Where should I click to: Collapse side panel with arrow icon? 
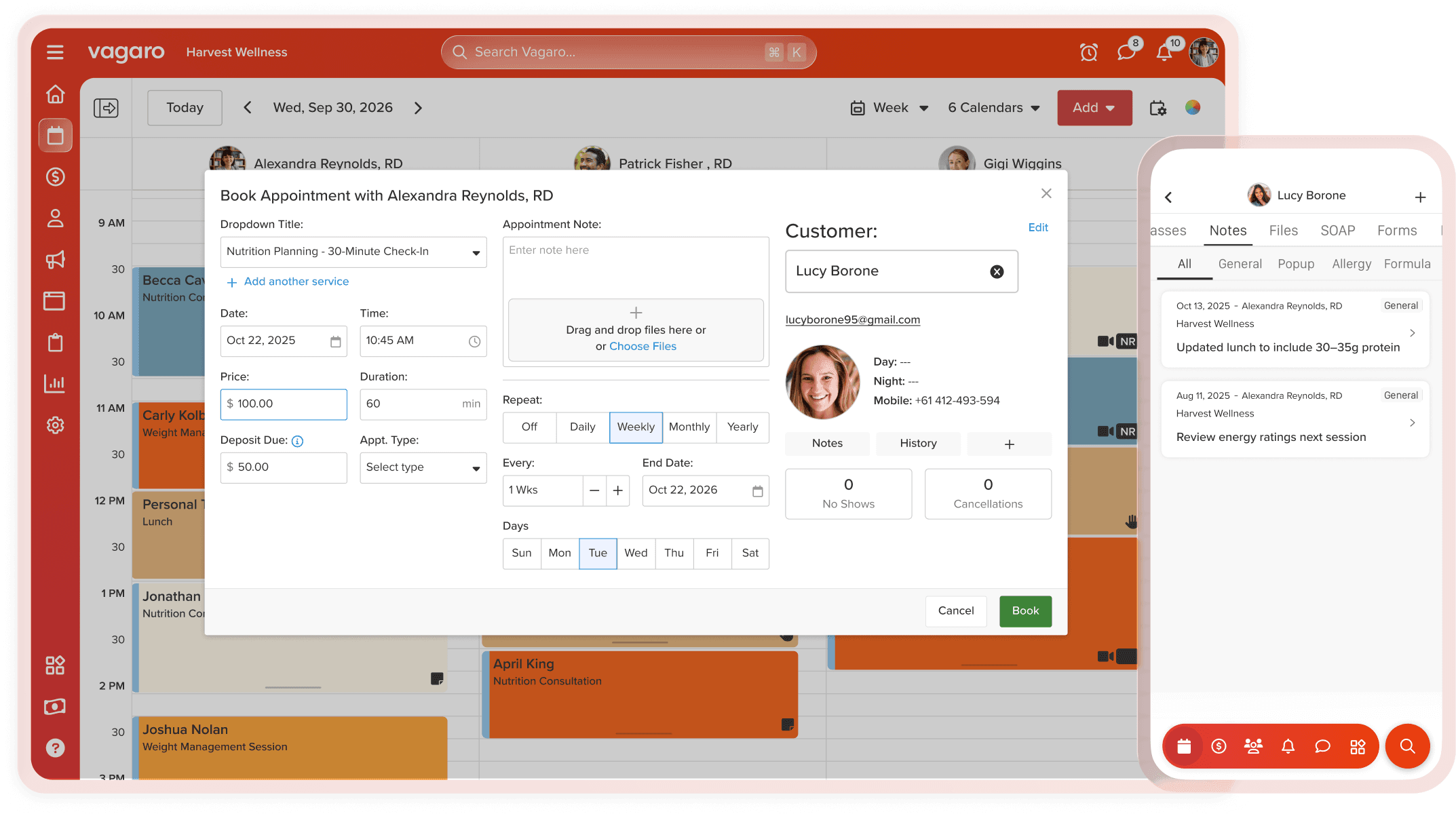(x=106, y=108)
